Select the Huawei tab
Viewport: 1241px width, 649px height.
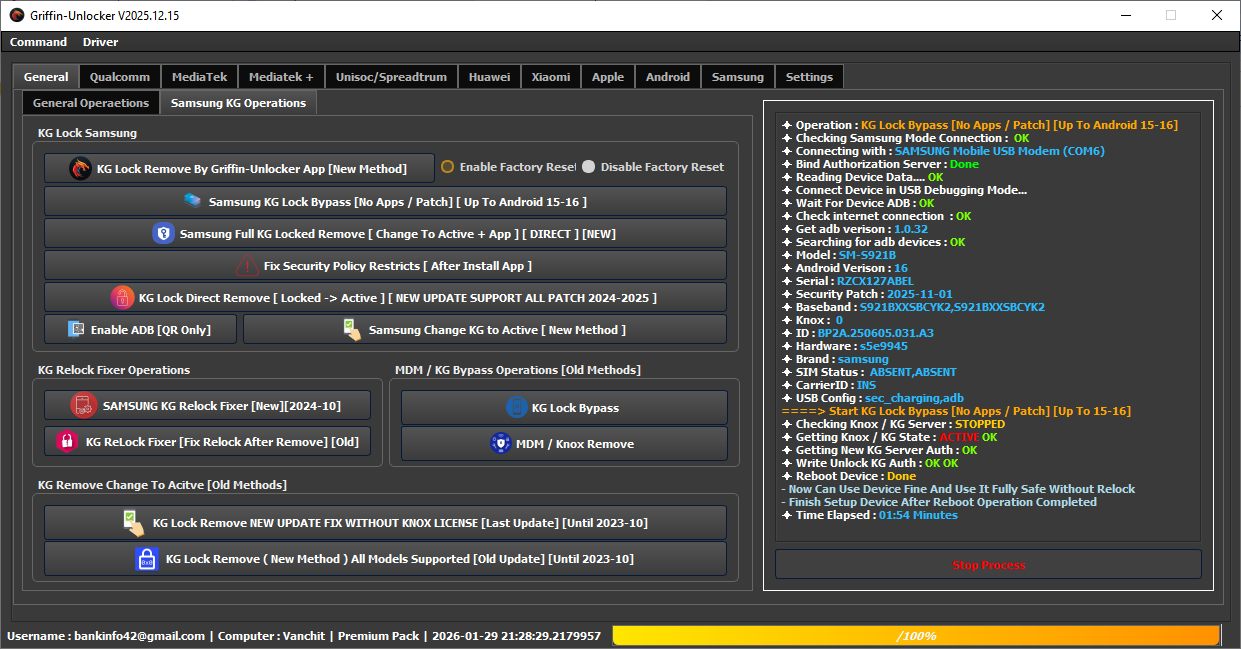(x=489, y=77)
